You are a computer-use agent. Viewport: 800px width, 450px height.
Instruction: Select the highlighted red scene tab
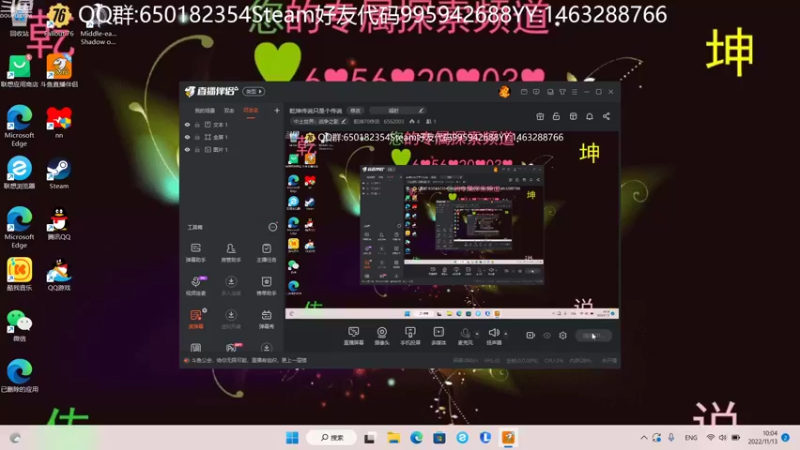(251, 110)
